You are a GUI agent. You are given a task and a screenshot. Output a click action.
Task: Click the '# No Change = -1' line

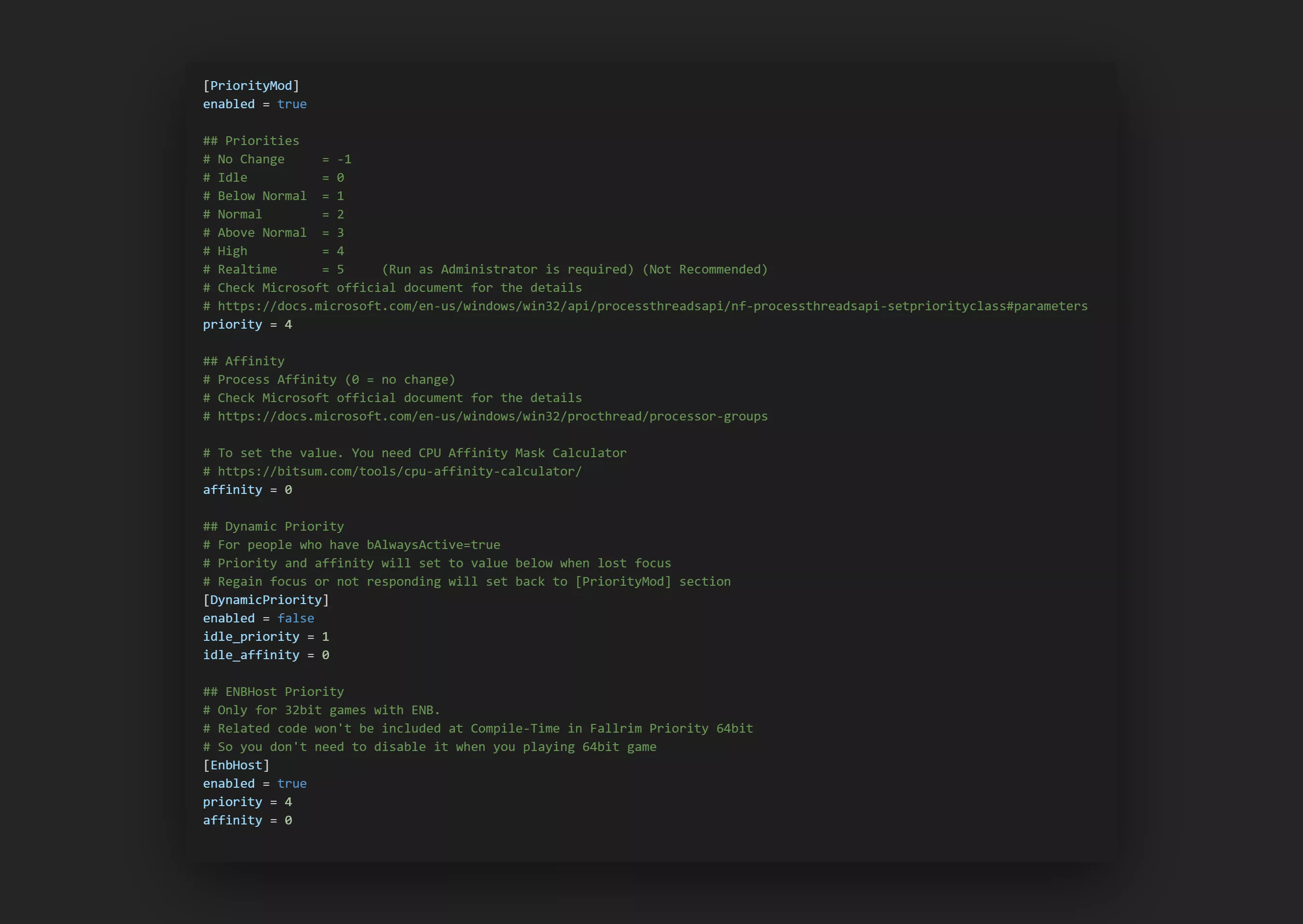pyautogui.click(x=277, y=159)
